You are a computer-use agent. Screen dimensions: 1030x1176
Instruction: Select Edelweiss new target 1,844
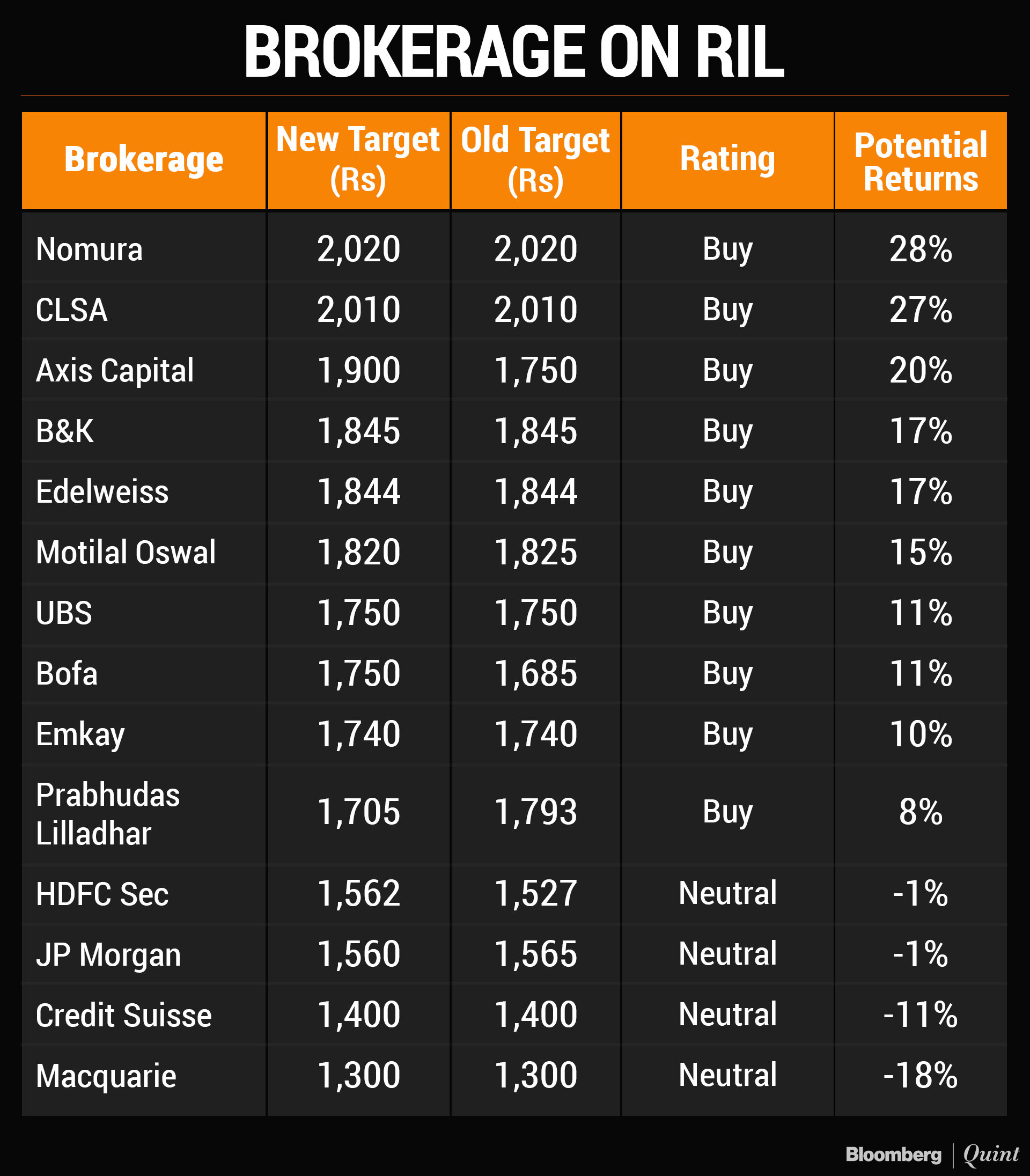click(358, 492)
